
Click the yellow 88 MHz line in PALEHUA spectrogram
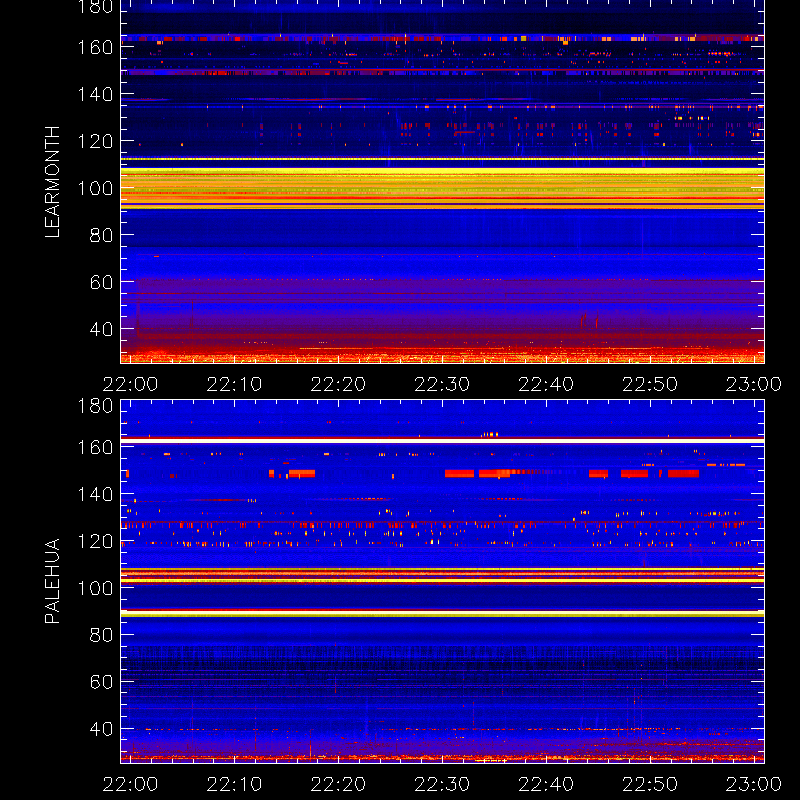(x=442, y=614)
